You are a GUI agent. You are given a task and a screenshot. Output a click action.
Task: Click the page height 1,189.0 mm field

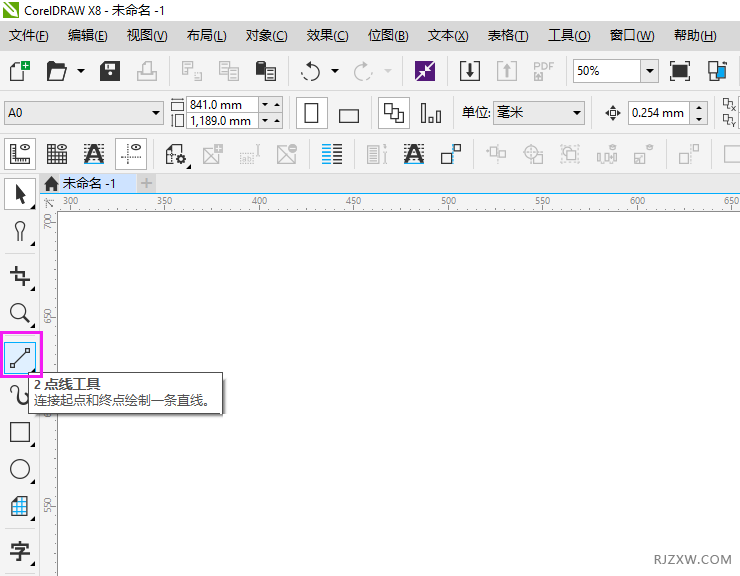click(222, 120)
